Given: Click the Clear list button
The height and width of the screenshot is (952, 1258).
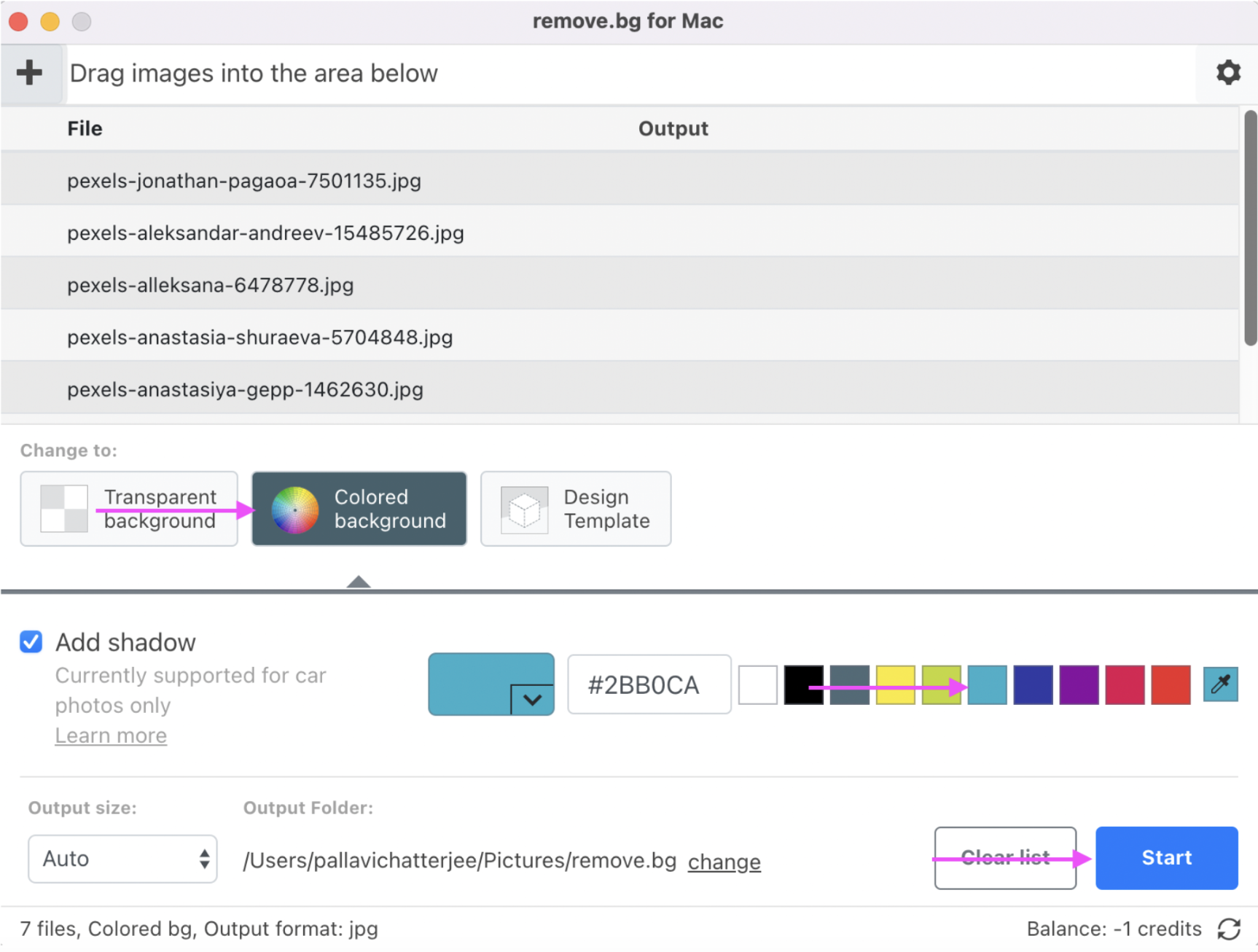Looking at the screenshot, I should pyautogui.click(x=1006, y=858).
